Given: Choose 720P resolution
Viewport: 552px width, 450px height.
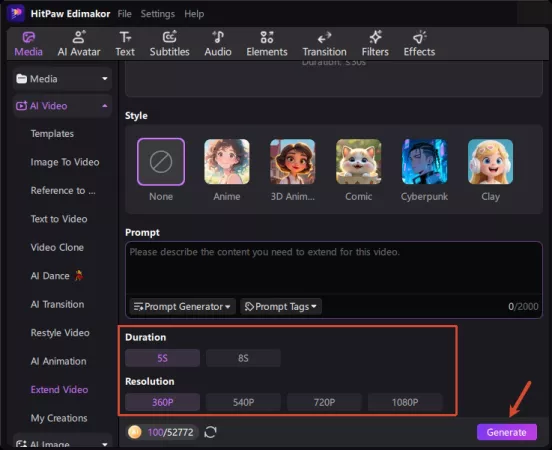Looking at the screenshot, I should coord(324,402).
